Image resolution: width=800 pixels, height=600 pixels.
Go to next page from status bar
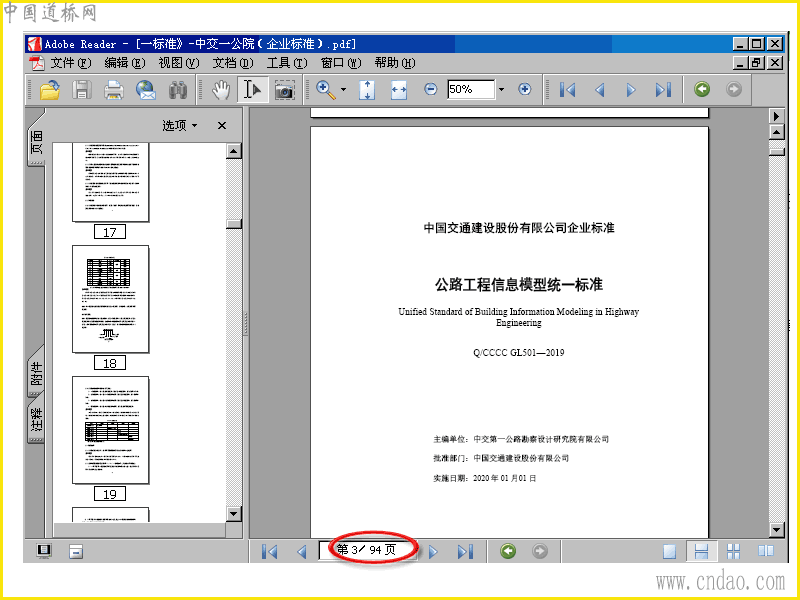(x=433, y=552)
